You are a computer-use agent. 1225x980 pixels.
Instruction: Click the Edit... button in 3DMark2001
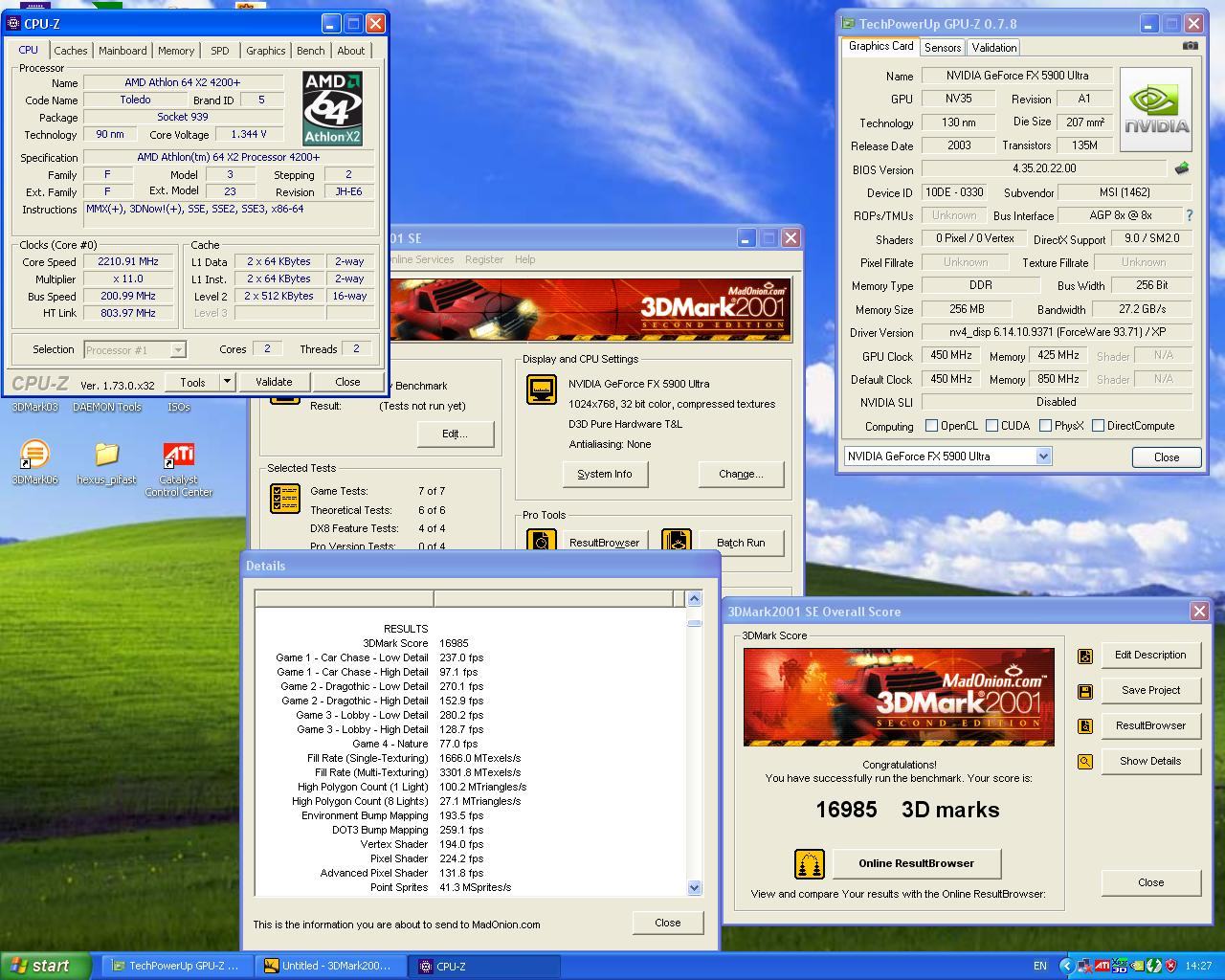click(x=455, y=434)
